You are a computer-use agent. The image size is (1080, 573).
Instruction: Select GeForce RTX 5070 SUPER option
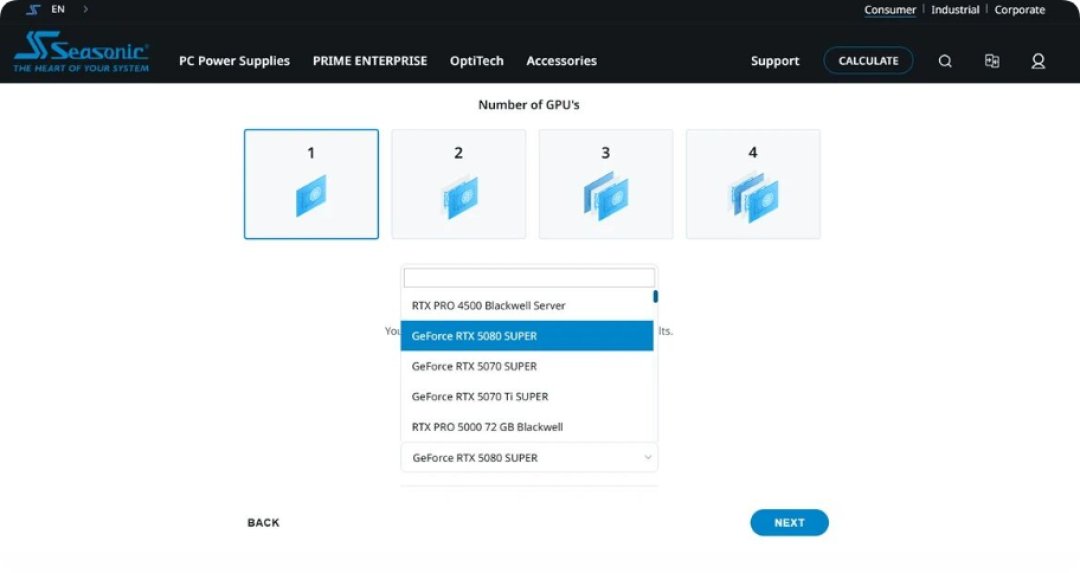[527, 366]
